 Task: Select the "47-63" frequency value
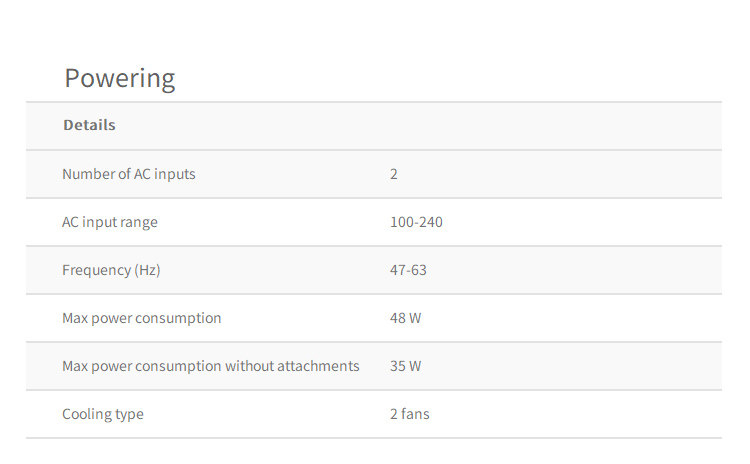(408, 270)
